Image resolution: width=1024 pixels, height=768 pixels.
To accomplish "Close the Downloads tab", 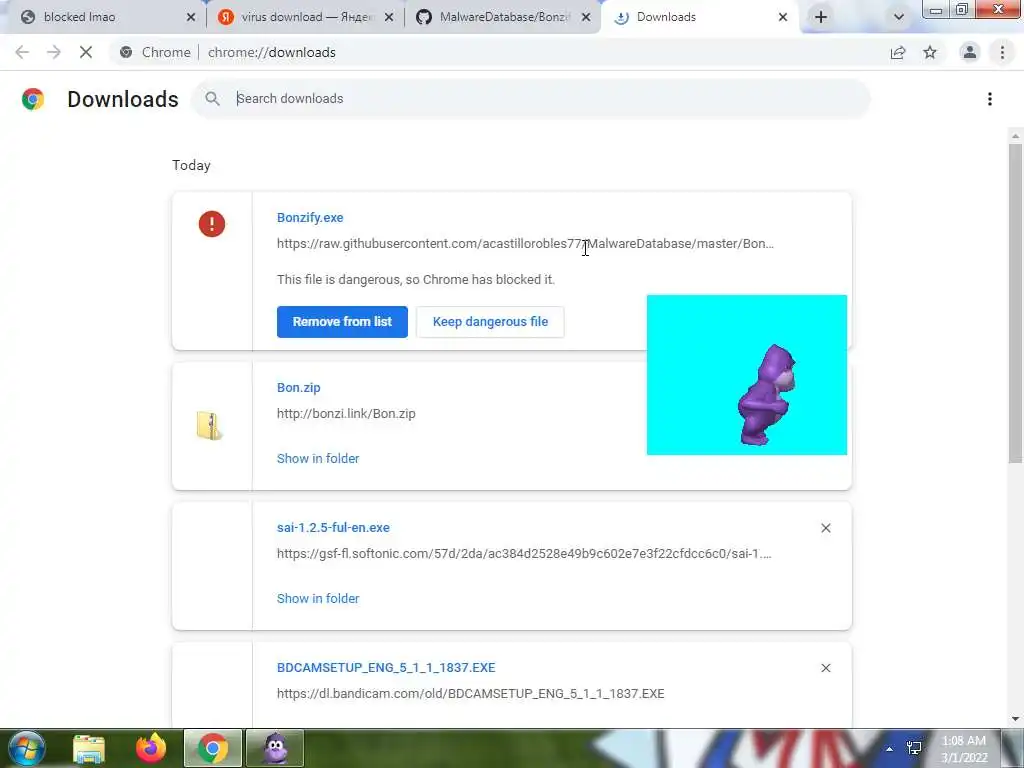I will point(782,17).
